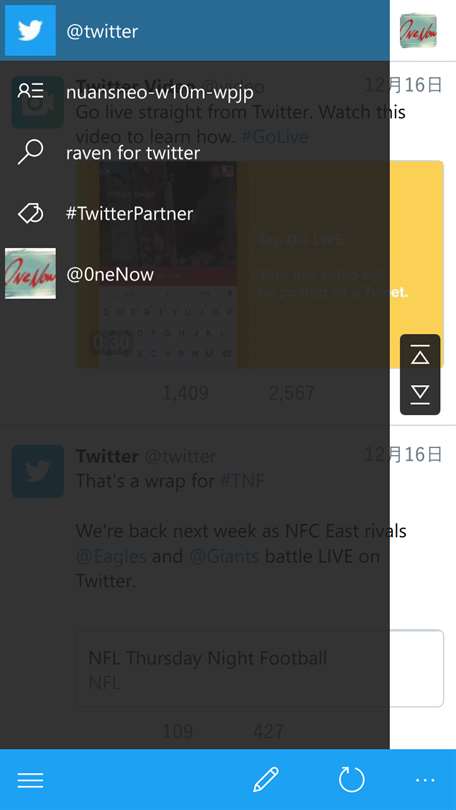Click the search magnifier icon in menu

coord(30,152)
